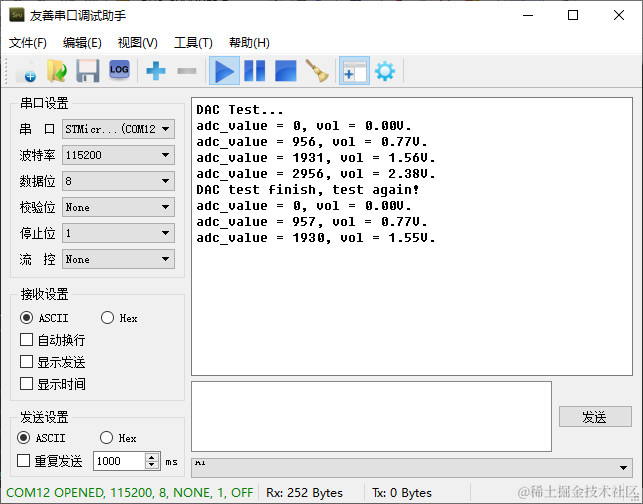Click the new file icon in toolbar
The image size is (643, 504).
(x=27, y=71)
